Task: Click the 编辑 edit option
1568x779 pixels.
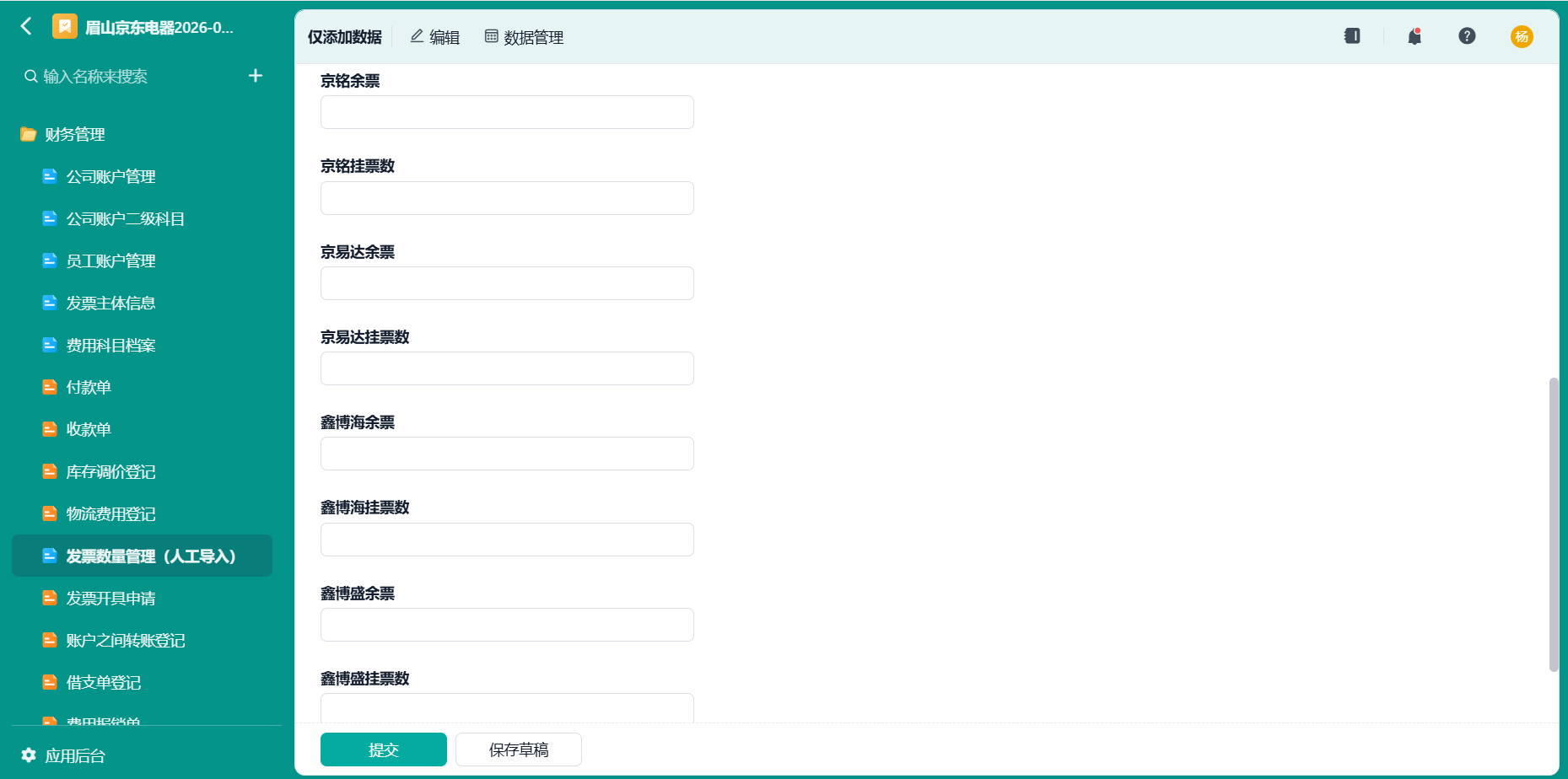Action: point(434,37)
